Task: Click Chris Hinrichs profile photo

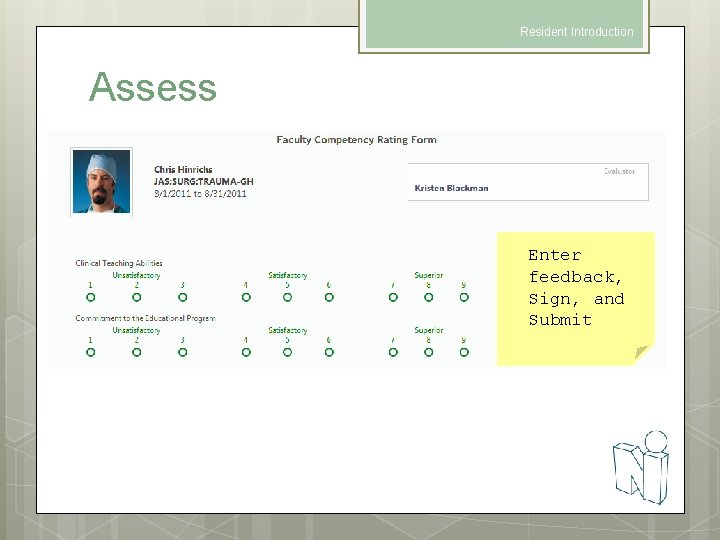Action: [x=101, y=182]
